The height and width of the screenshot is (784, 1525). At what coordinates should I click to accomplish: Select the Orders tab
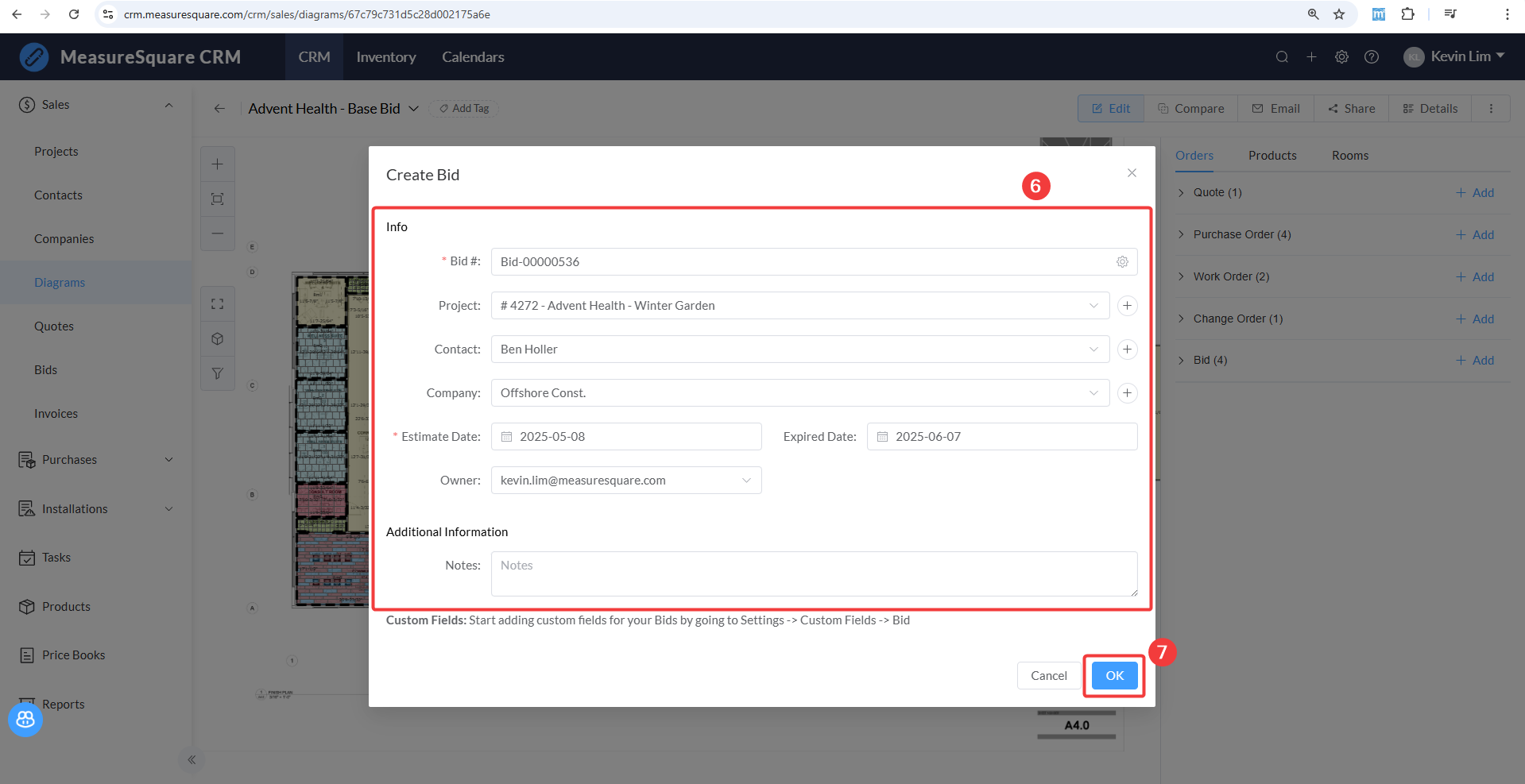[x=1194, y=156]
